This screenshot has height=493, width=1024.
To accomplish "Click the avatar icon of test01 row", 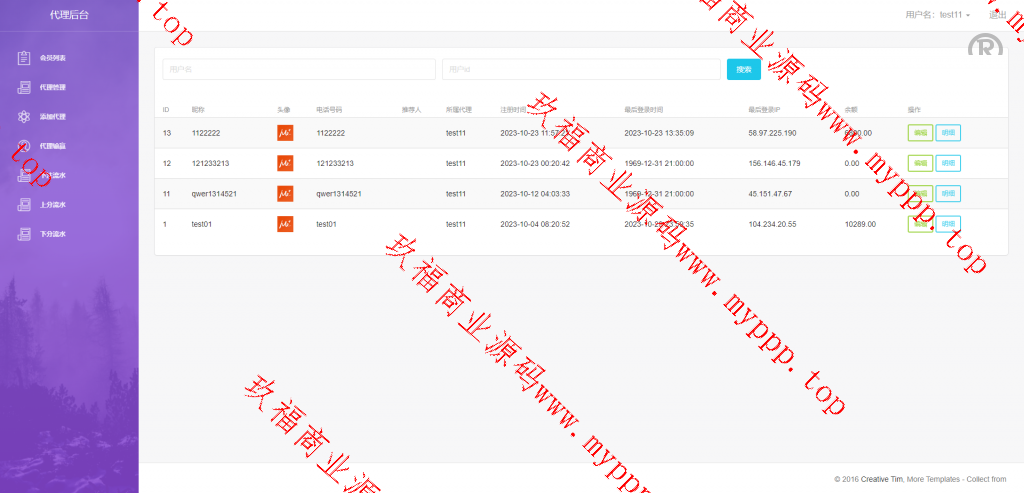I will (x=285, y=224).
